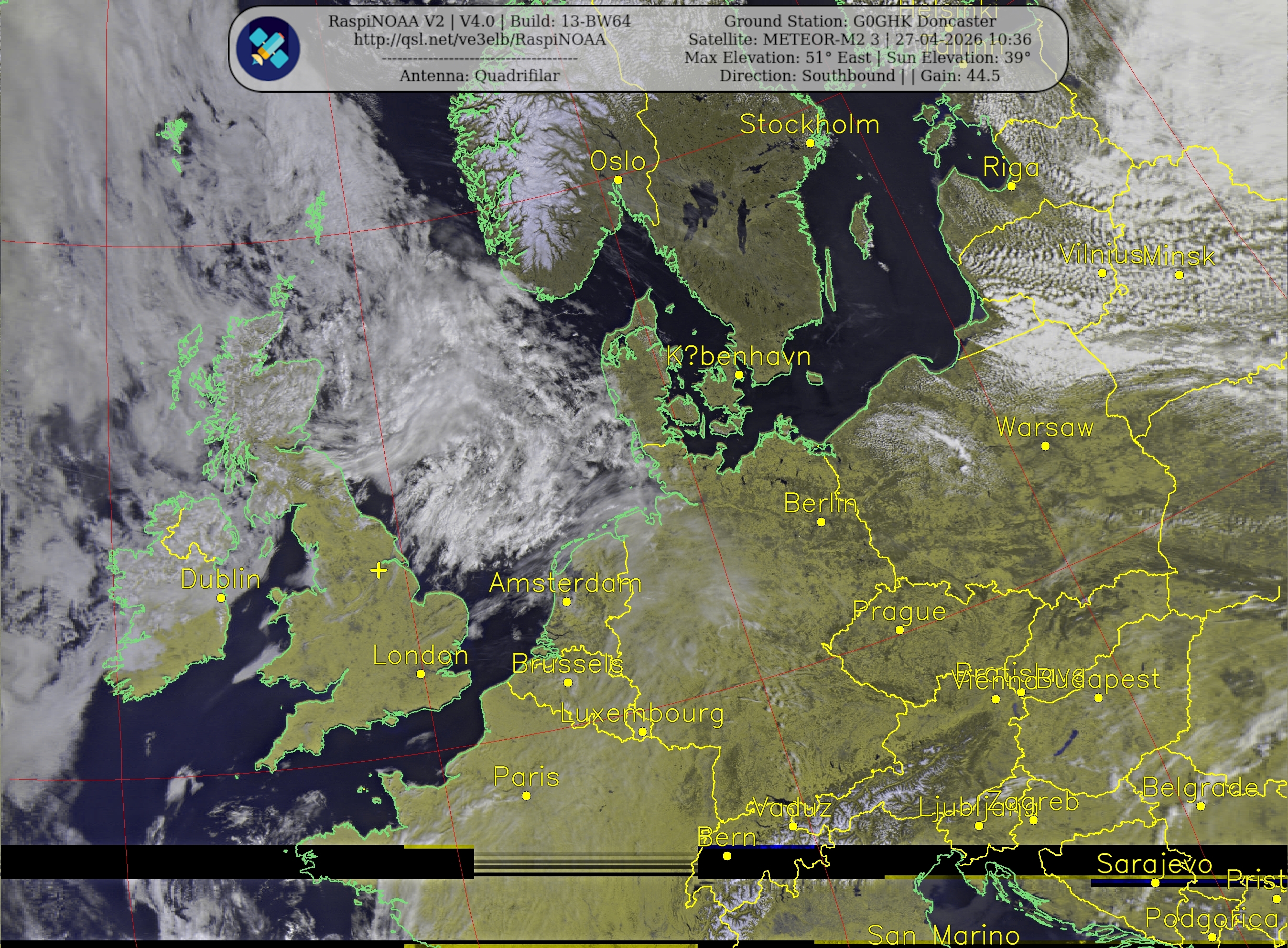
Task: Click the yellow ground station cross marker
Action: pos(378,570)
